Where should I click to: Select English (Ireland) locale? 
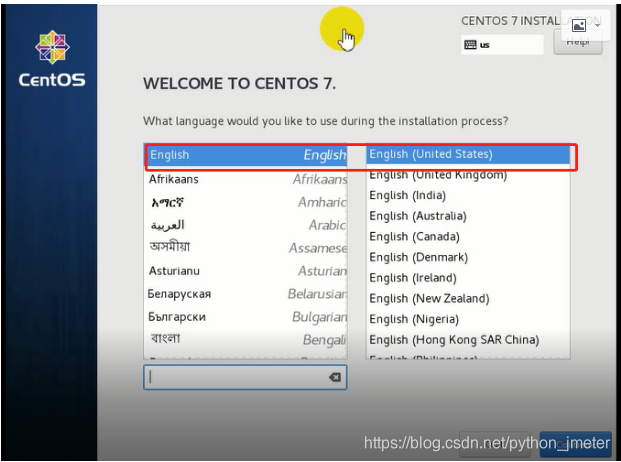point(468,278)
